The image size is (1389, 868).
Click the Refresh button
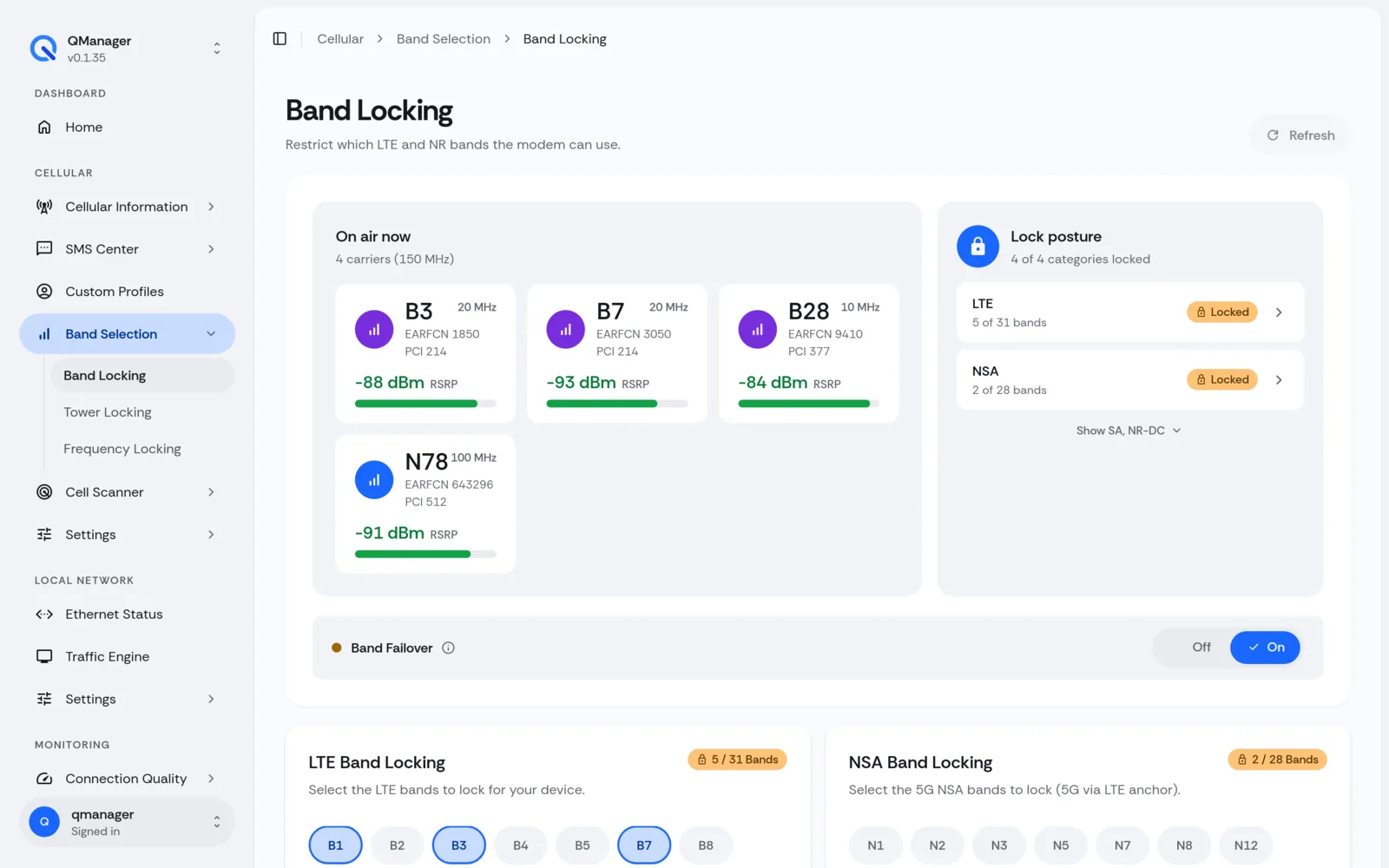coord(1300,135)
